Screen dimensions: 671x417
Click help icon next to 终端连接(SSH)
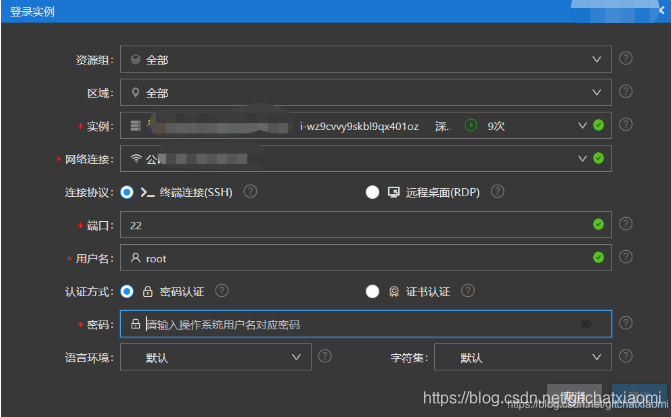click(x=250, y=191)
